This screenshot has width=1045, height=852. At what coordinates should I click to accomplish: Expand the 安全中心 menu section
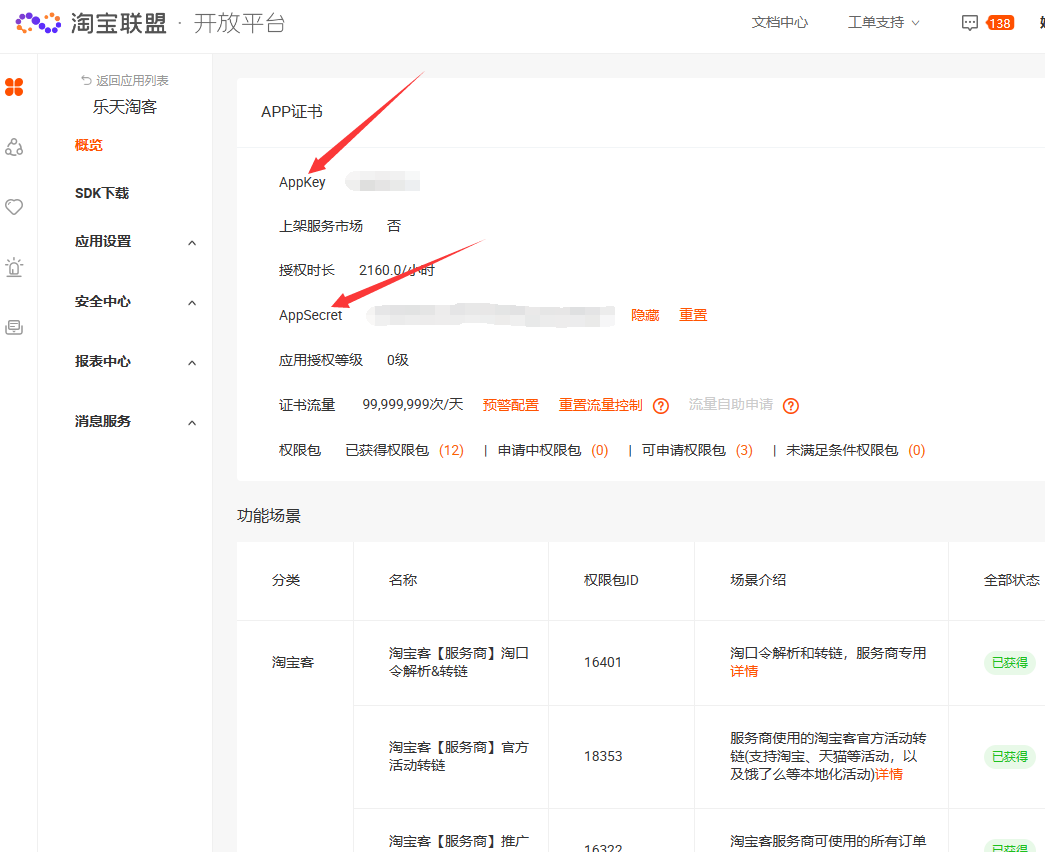[135, 301]
